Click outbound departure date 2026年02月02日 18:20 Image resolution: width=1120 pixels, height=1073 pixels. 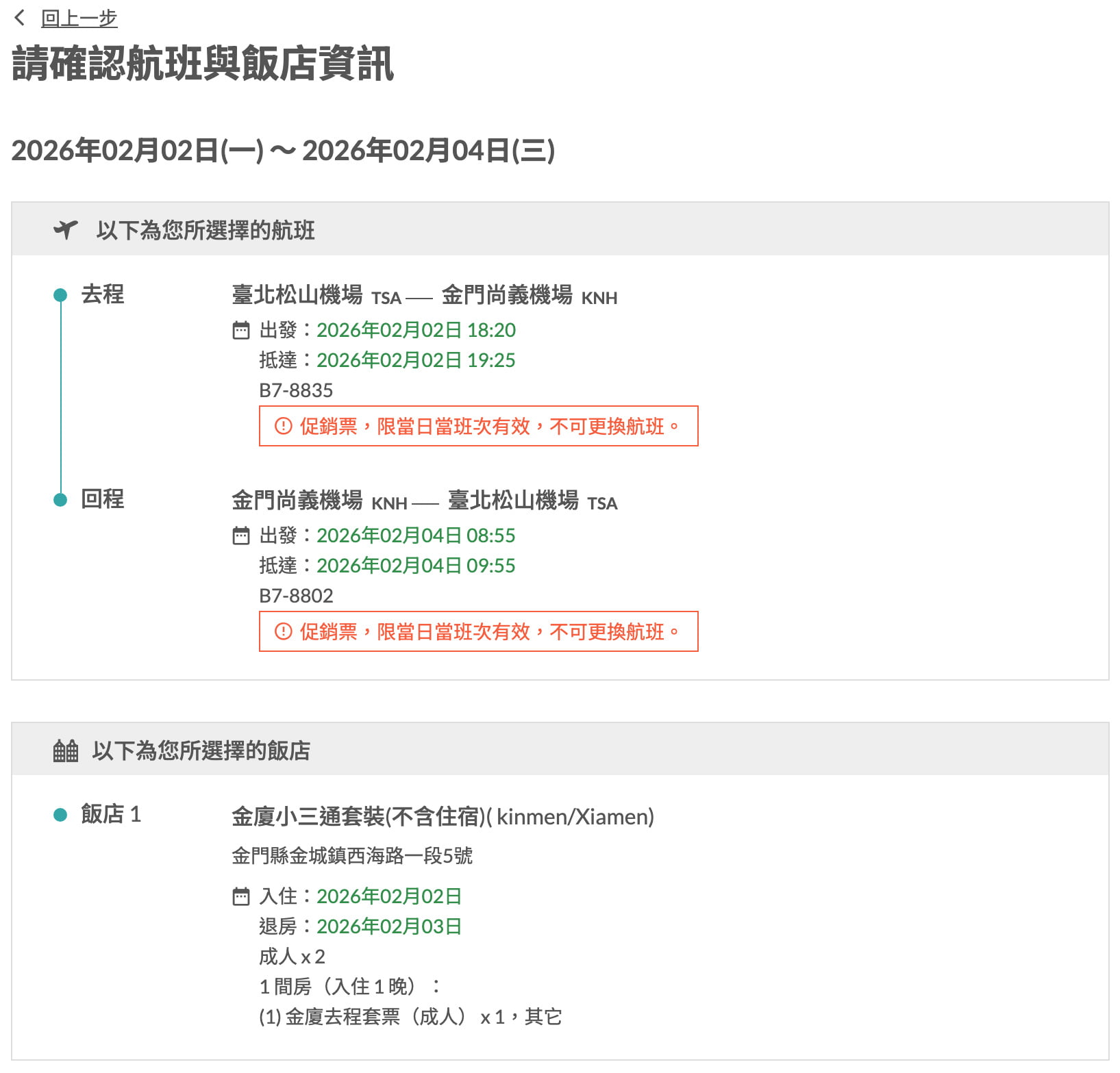point(416,330)
